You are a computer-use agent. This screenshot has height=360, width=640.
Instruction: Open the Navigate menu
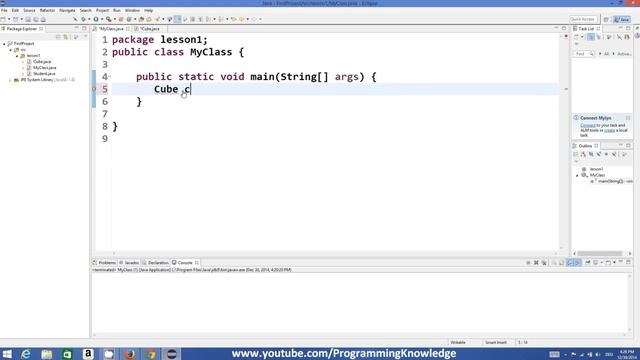point(67,10)
